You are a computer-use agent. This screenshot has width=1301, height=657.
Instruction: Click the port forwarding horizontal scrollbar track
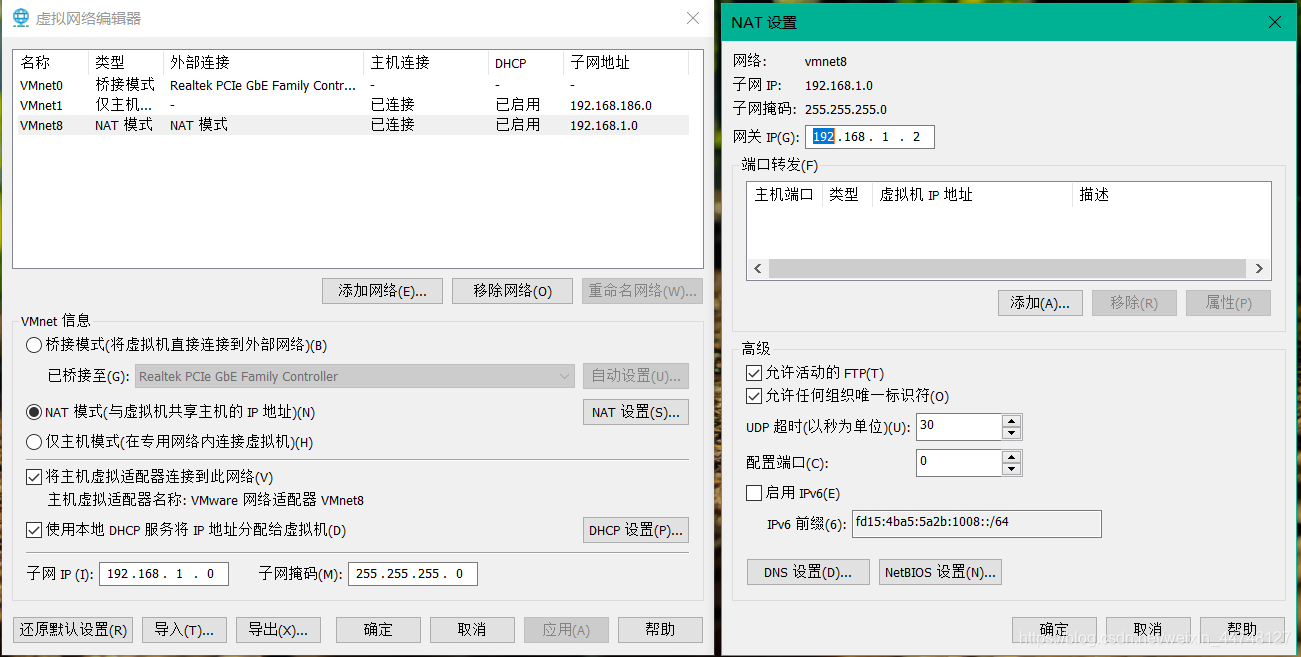[x=1007, y=269]
